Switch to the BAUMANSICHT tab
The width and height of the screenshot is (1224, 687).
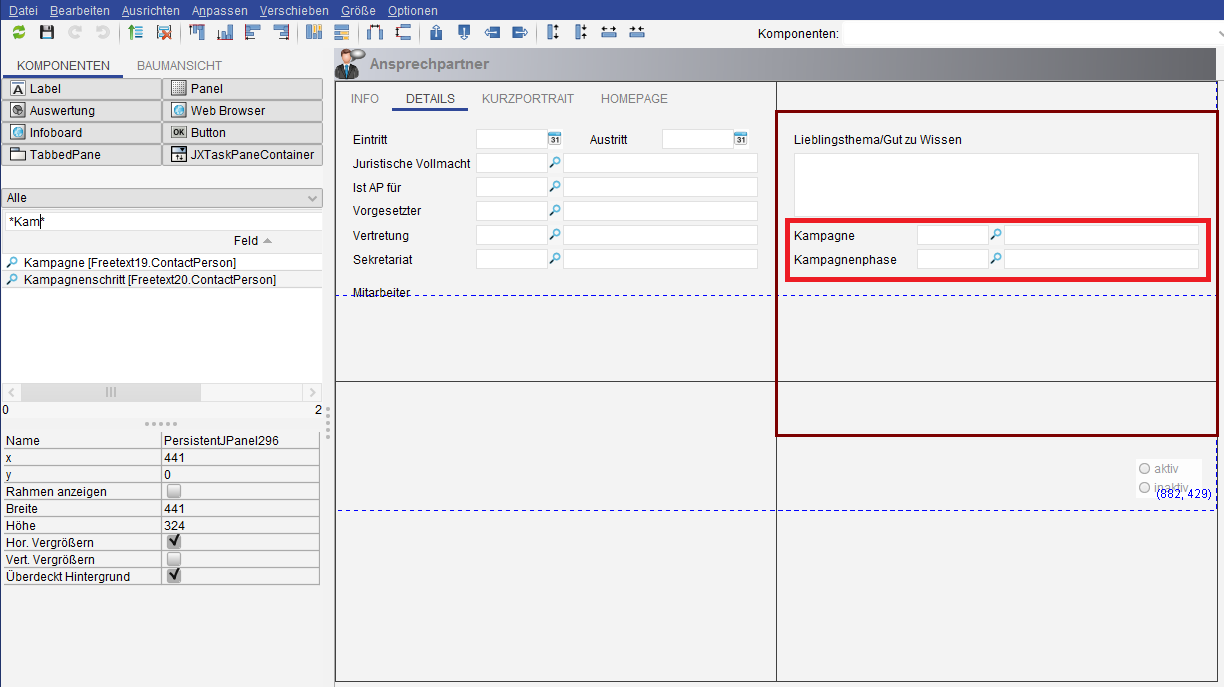[179, 66]
